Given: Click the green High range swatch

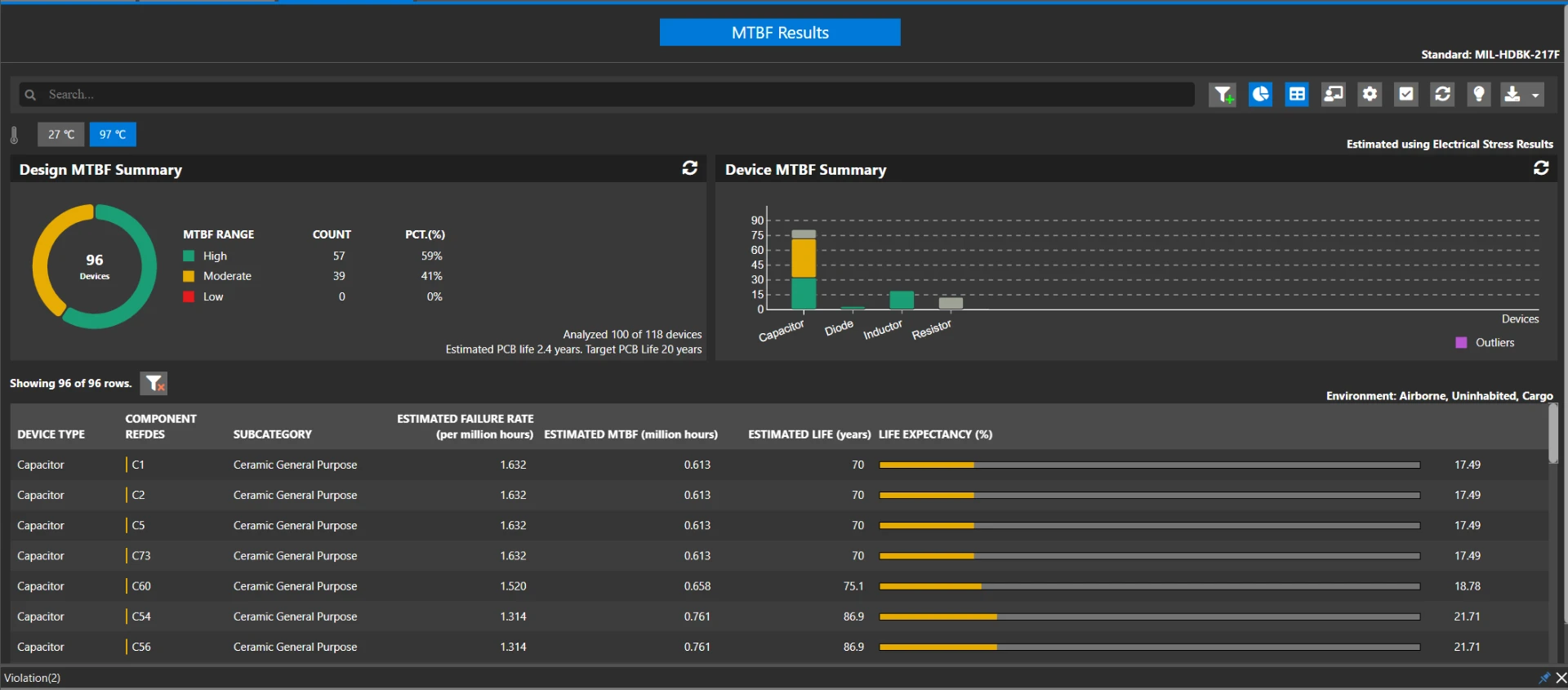Looking at the screenshot, I should click(189, 256).
